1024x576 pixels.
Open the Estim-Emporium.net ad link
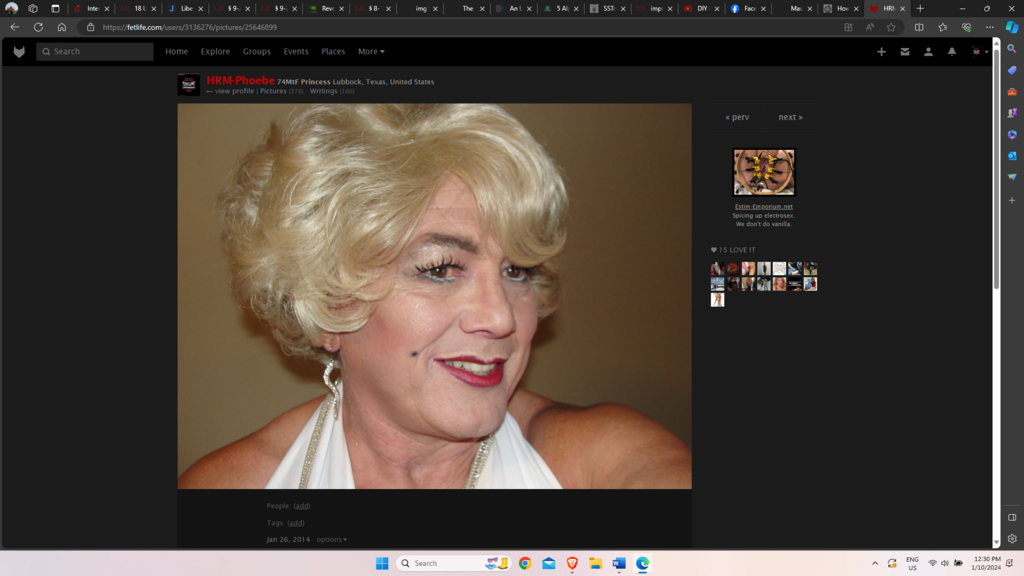click(763, 206)
